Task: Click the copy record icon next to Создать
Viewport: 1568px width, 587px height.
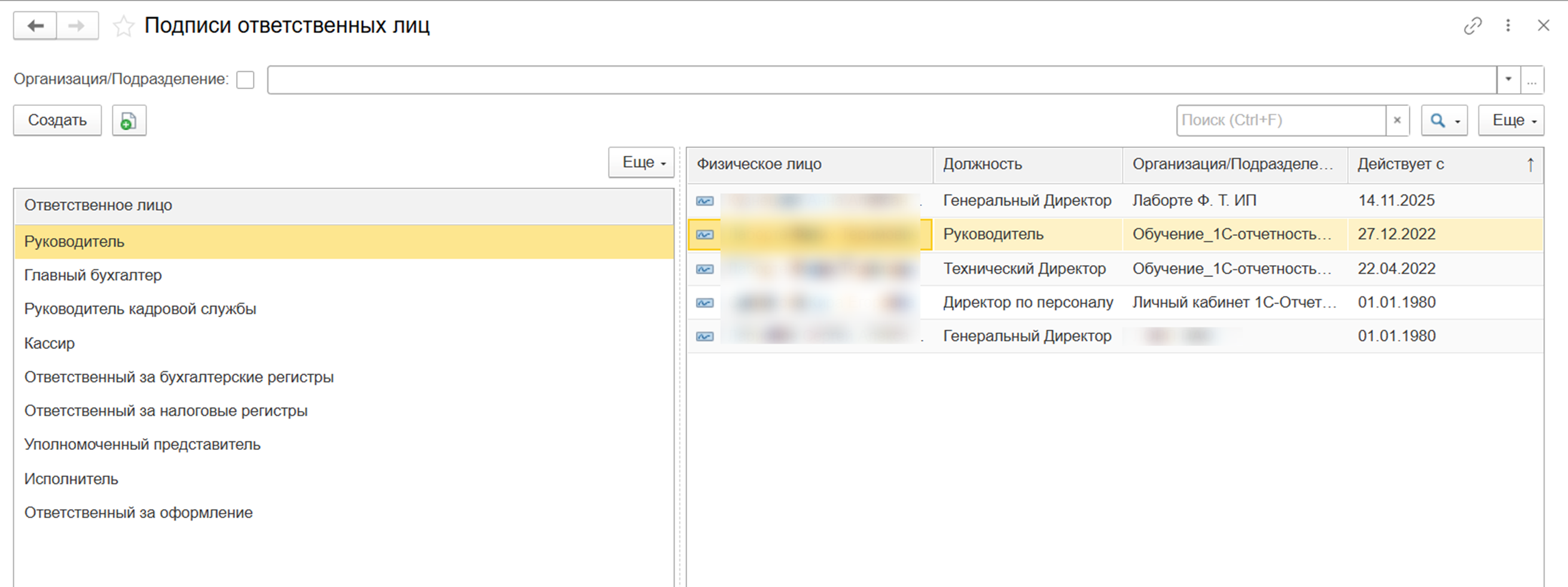Action: coord(129,120)
